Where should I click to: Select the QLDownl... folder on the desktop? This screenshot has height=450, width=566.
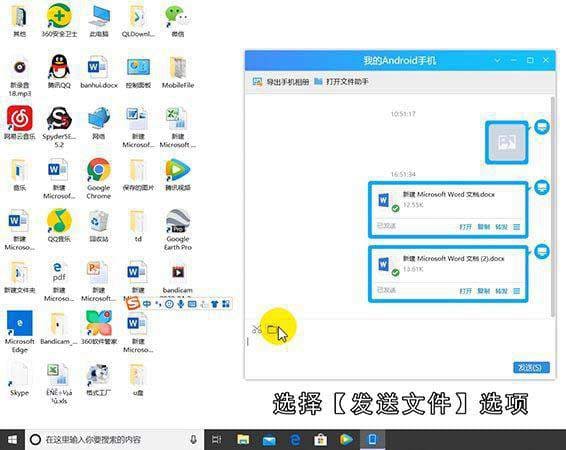coord(138,21)
